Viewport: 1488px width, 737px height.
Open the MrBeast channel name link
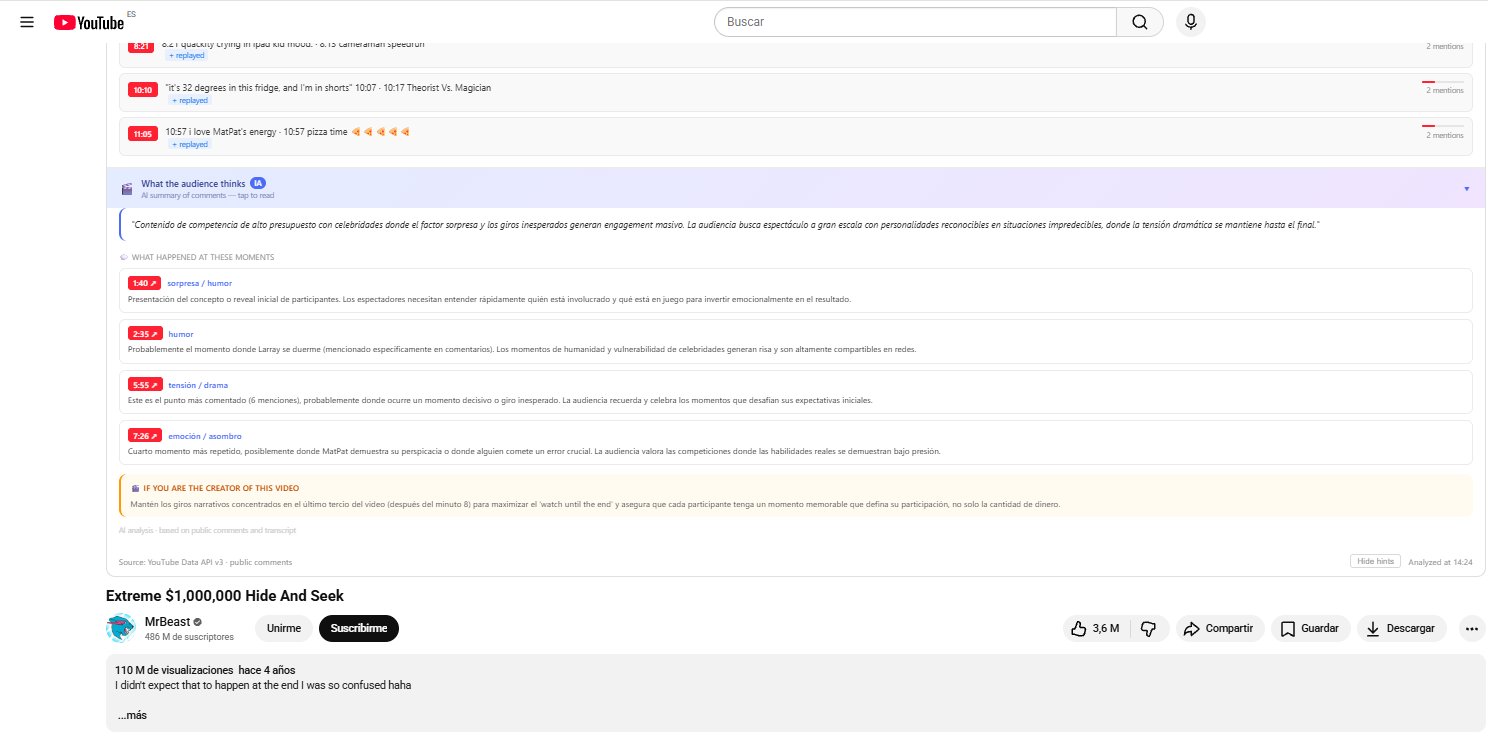click(167, 621)
